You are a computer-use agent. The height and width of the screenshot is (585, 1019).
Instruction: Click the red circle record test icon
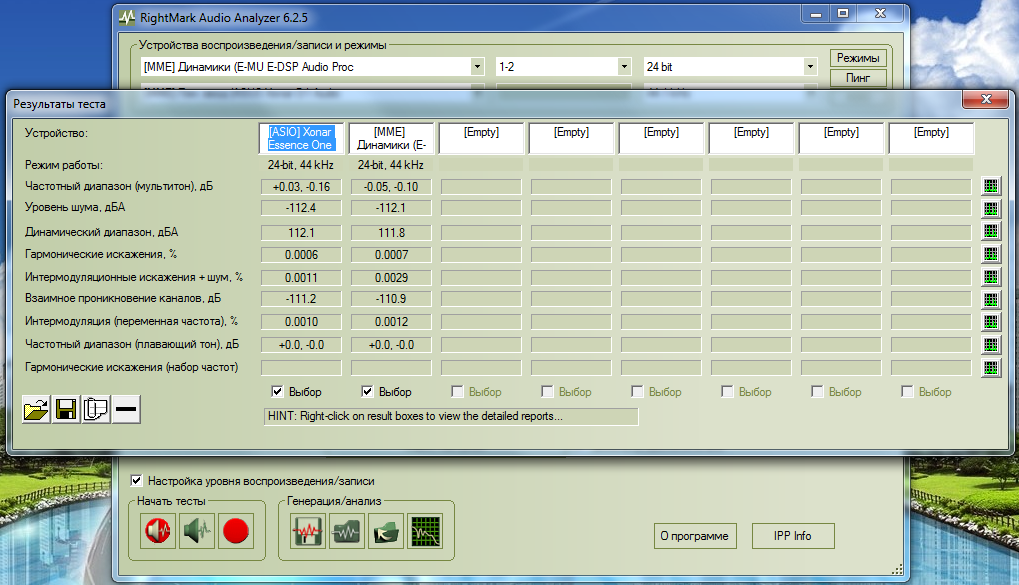(x=236, y=531)
